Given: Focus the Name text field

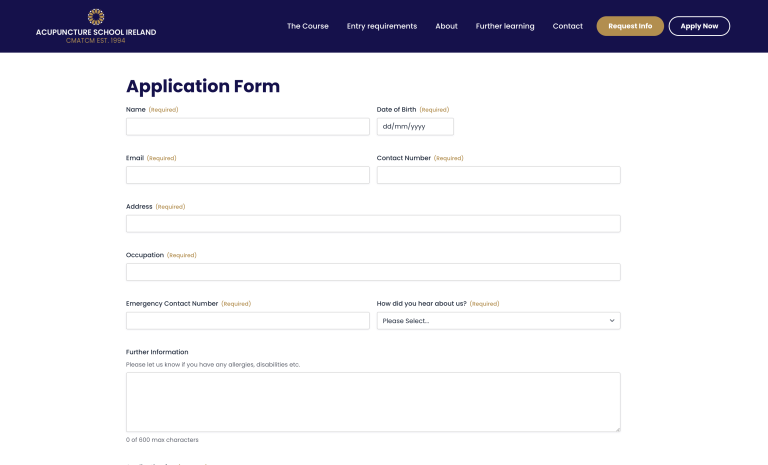Looking at the screenshot, I should 247,127.
